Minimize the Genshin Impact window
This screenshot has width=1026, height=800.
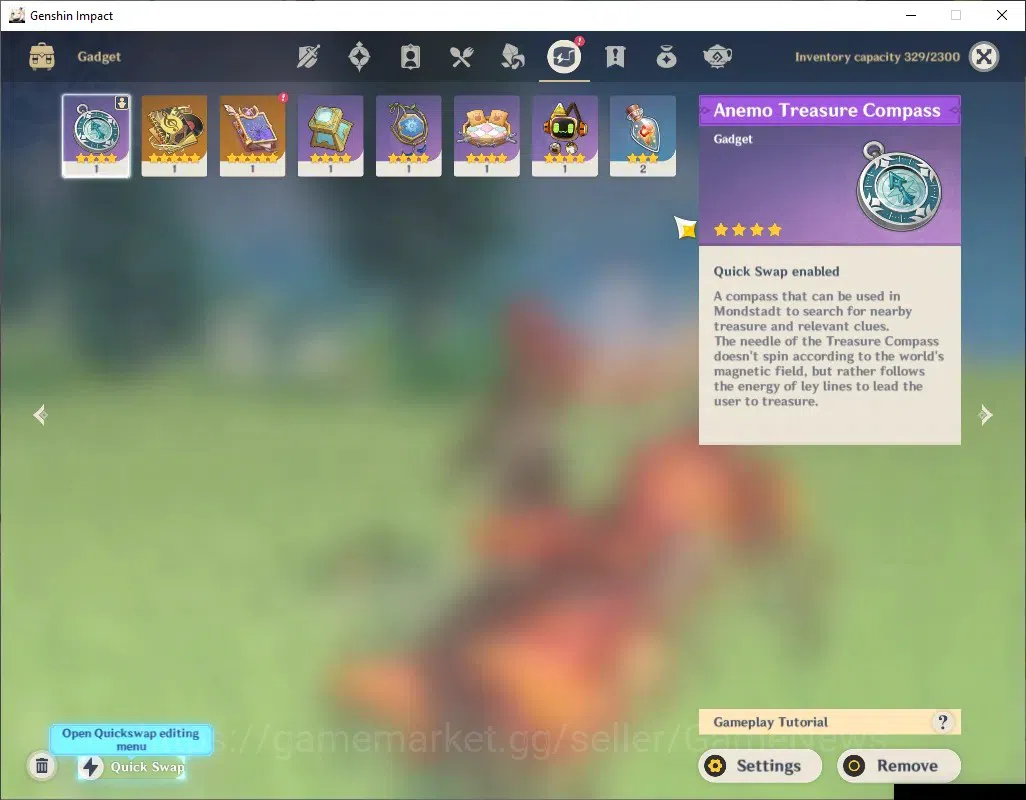tap(910, 15)
